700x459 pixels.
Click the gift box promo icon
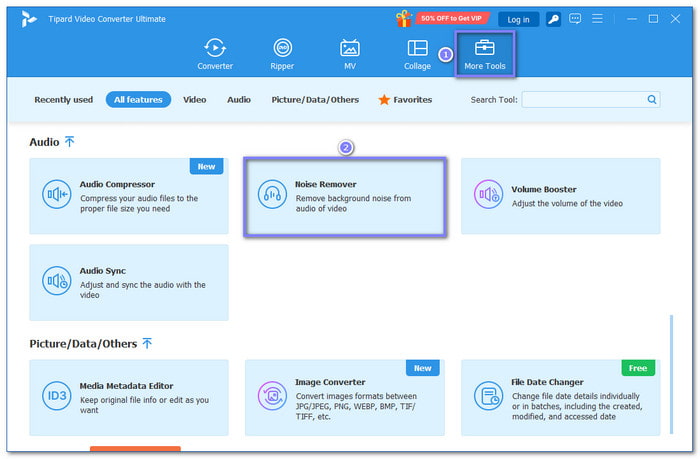(404, 19)
